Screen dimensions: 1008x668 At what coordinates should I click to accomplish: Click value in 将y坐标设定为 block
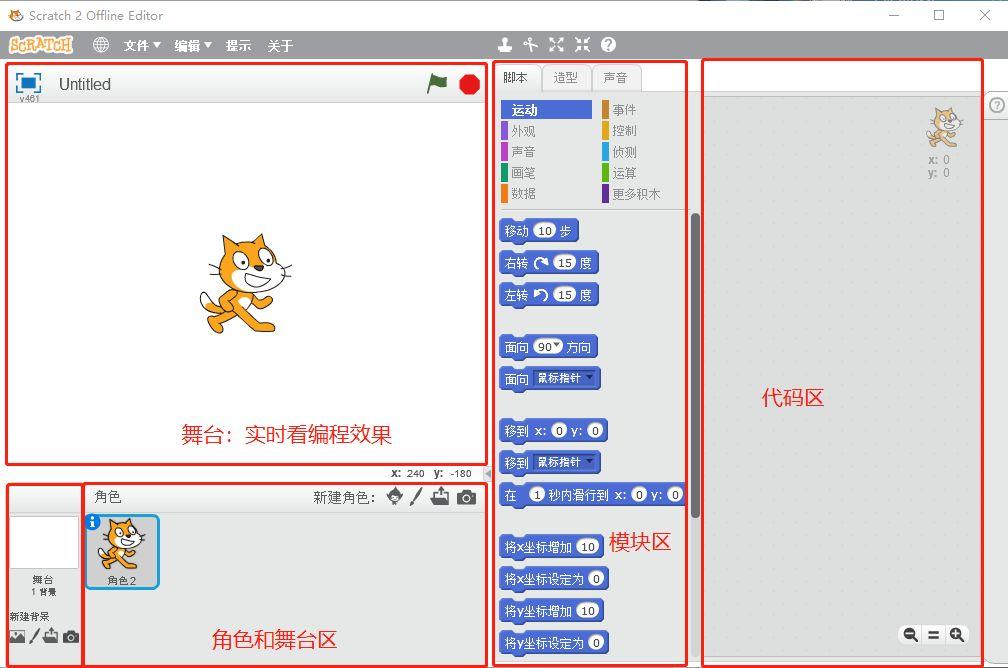point(596,642)
